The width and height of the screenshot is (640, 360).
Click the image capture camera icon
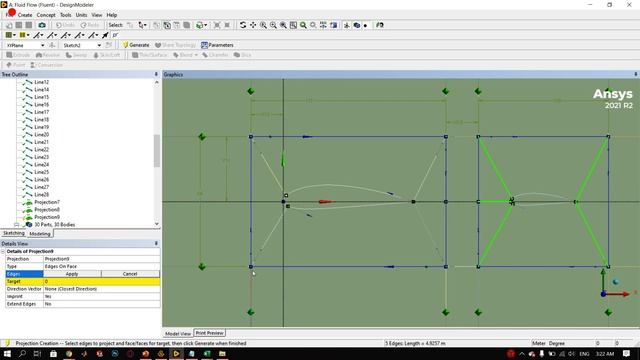[42, 25]
